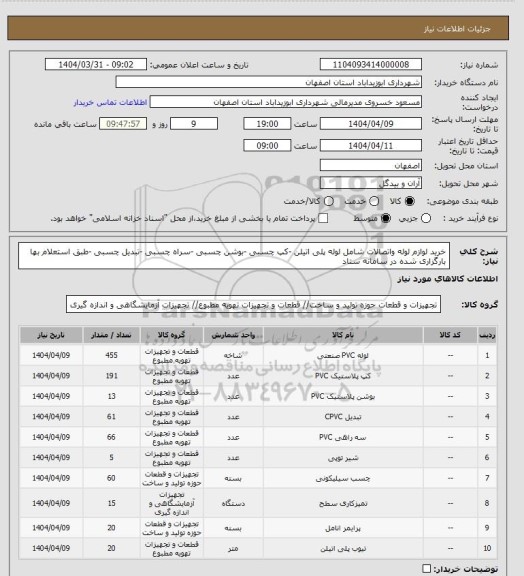Screen dimensions: 524x576
Task: Click the تاریخ نیاز column header
Action: 51,335
